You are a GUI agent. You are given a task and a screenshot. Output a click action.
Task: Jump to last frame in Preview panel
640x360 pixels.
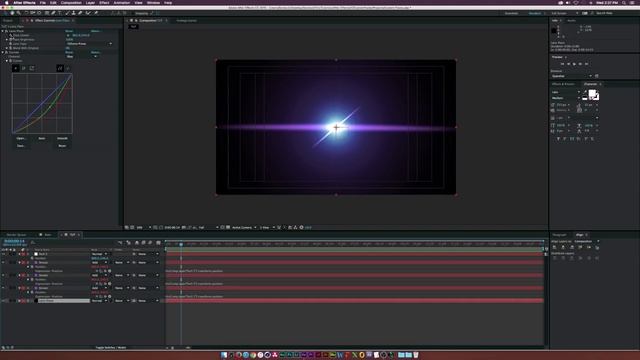(x=587, y=64)
